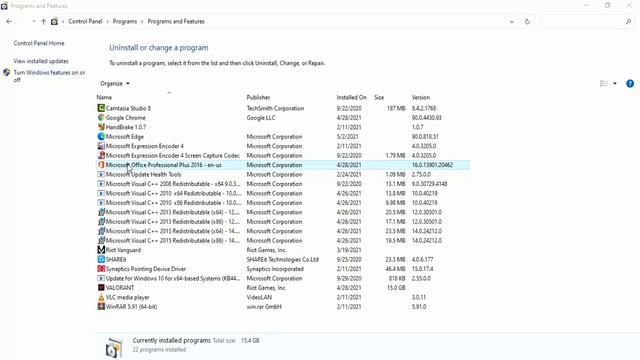The height and width of the screenshot is (360, 640).
Task: Click the Microsoft Edge program icon
Action: (x=101, y=136)
